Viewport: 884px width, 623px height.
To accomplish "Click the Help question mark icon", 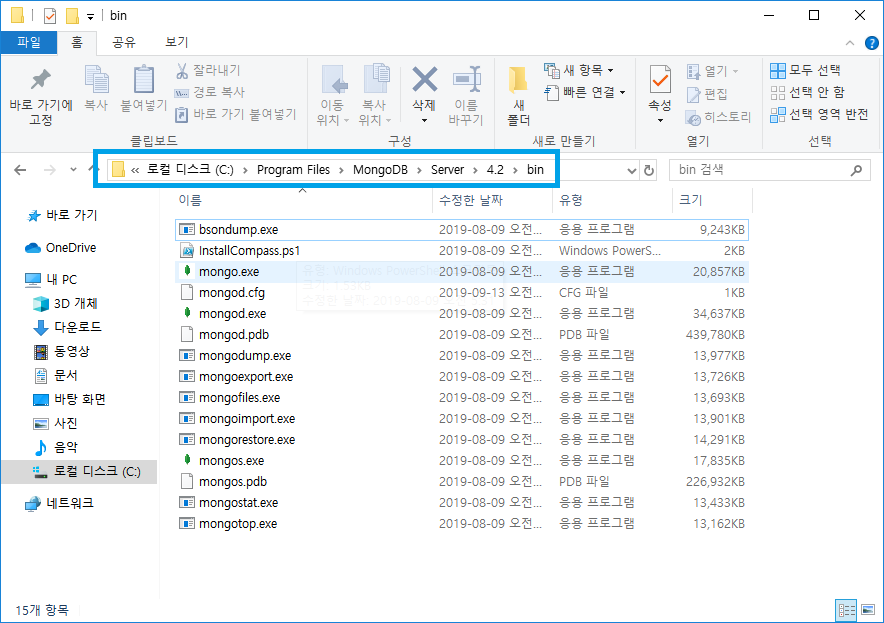I will [872, 43].
